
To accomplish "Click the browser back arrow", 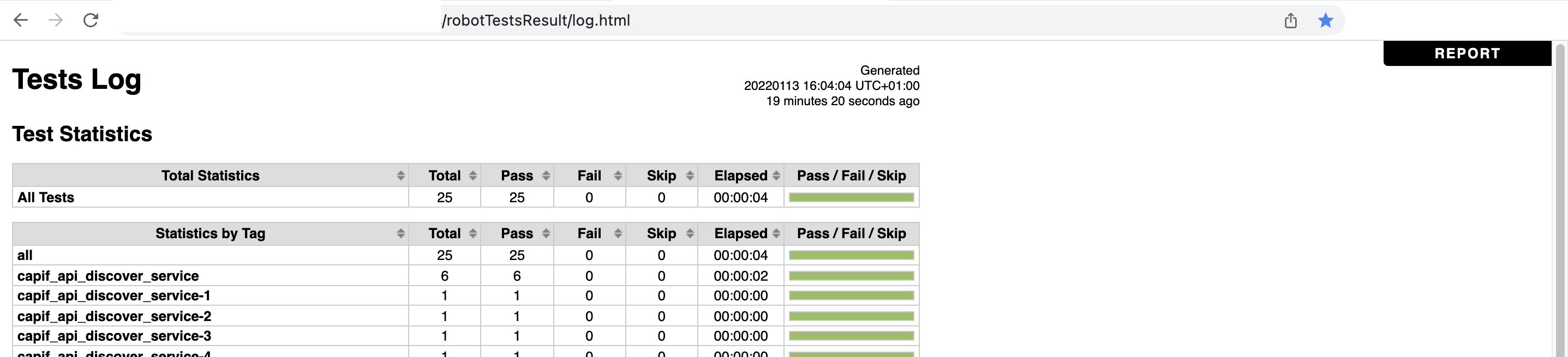I will (21, 20).
